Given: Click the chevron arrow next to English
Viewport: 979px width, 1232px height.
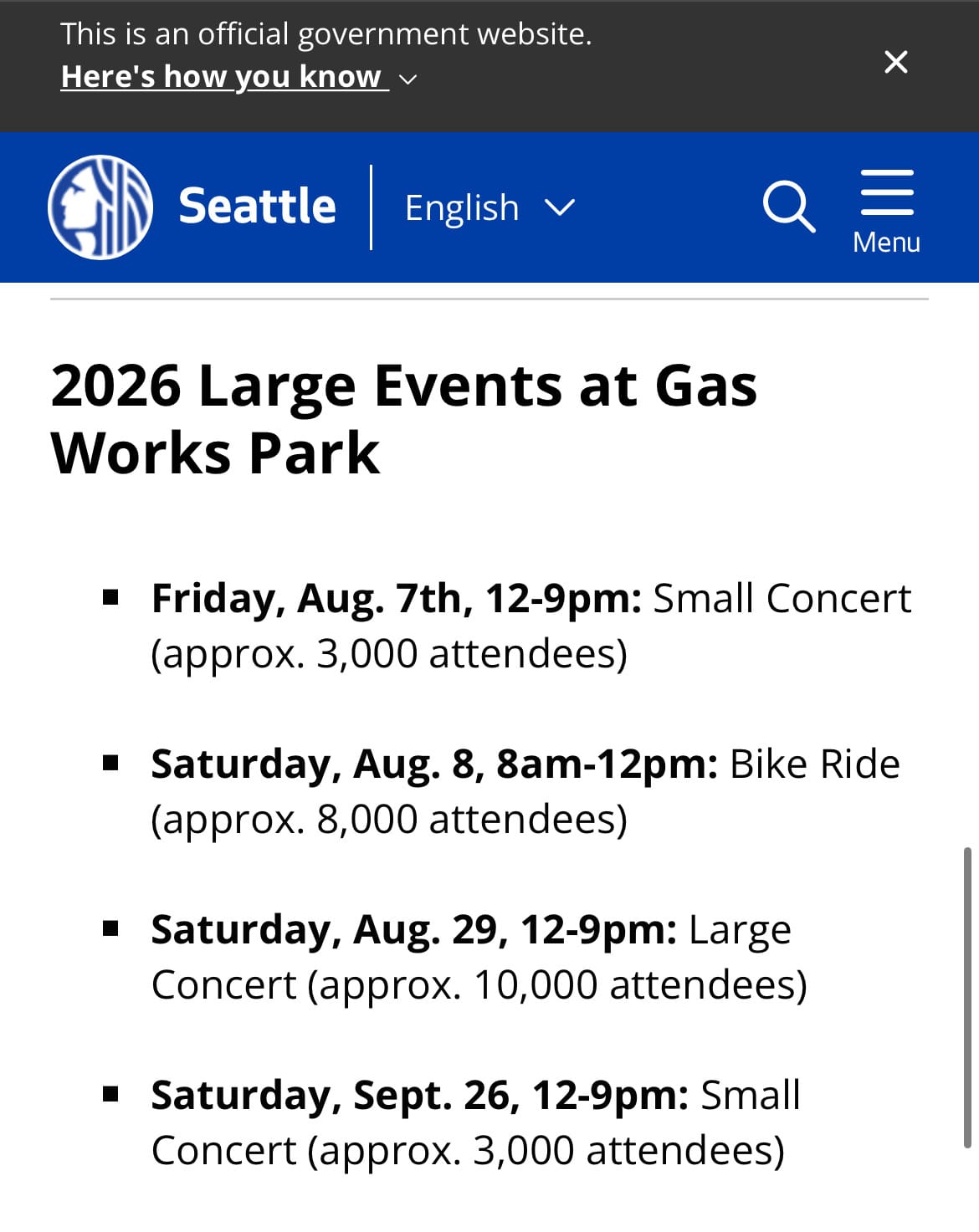Looking at the screenshot, I should (559, 207).
